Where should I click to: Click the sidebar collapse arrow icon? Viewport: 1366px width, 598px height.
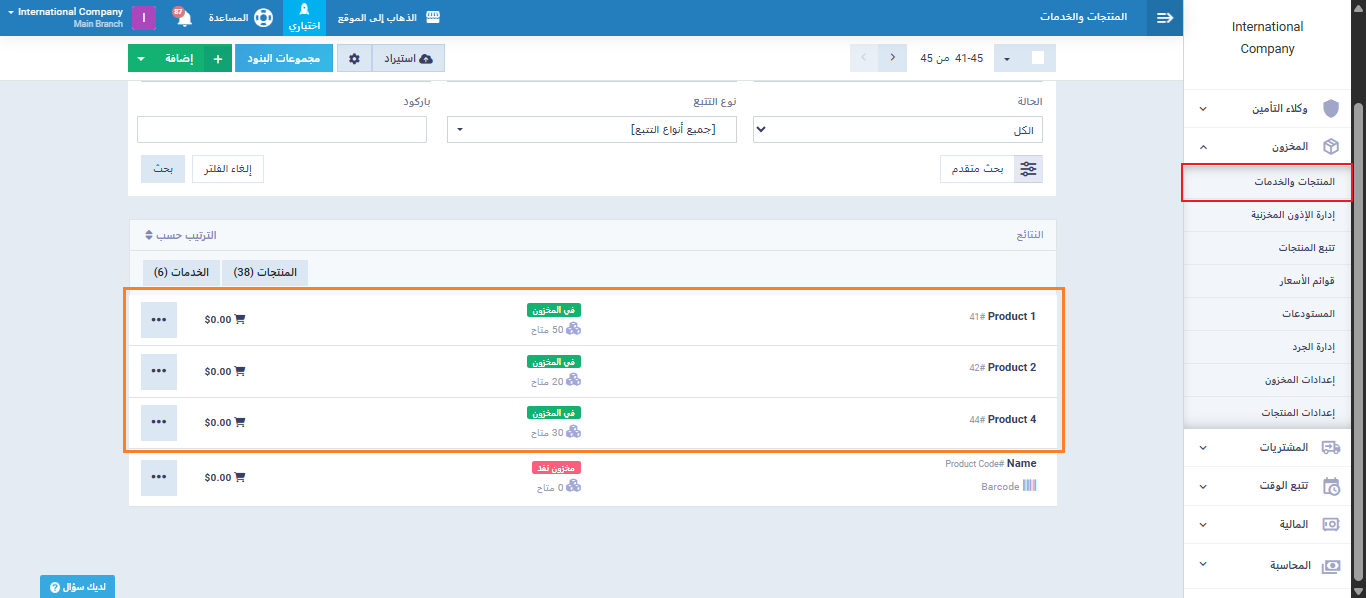(1164, 18)
